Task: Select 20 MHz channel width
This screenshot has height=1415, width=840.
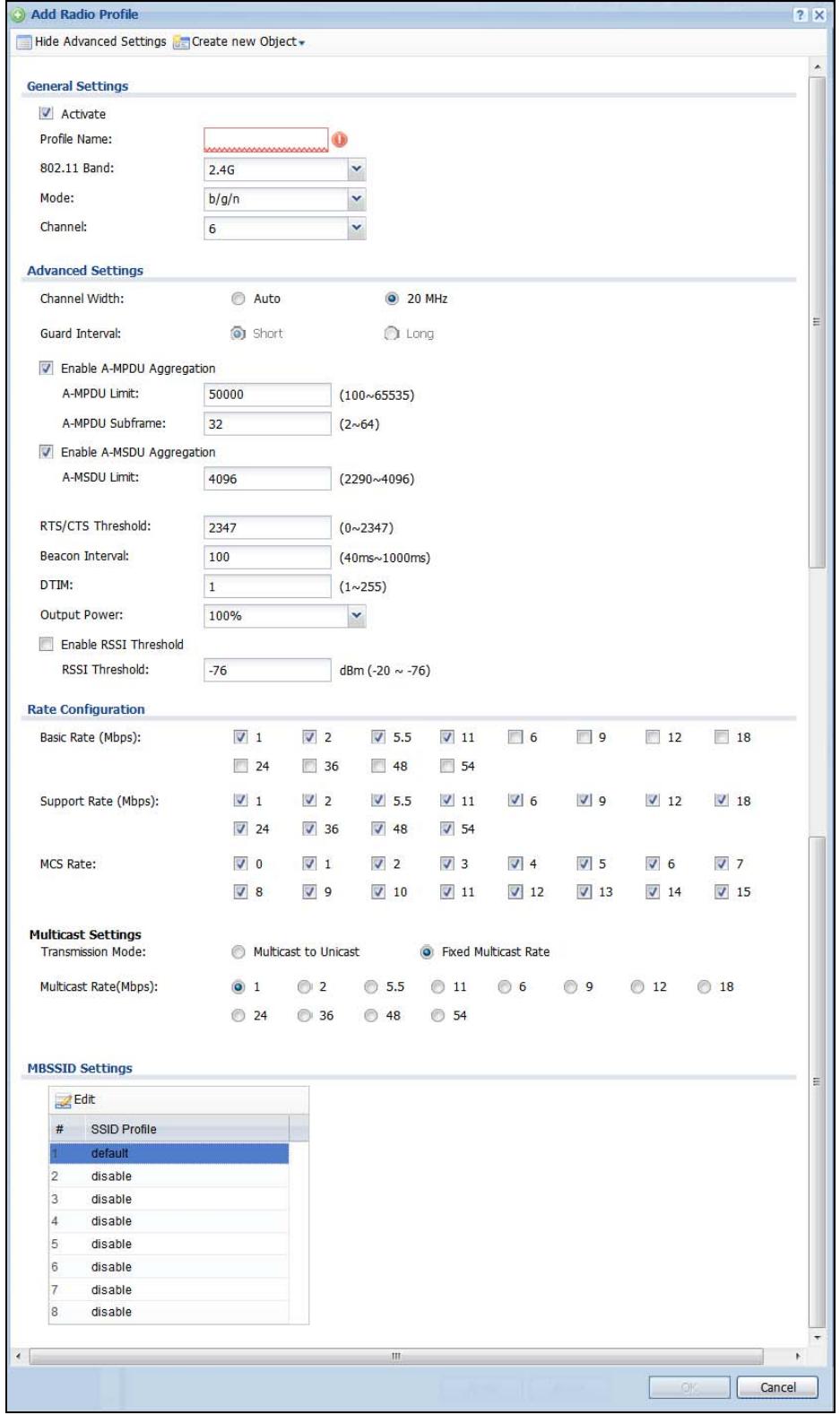Action: (x=392, y=299)
